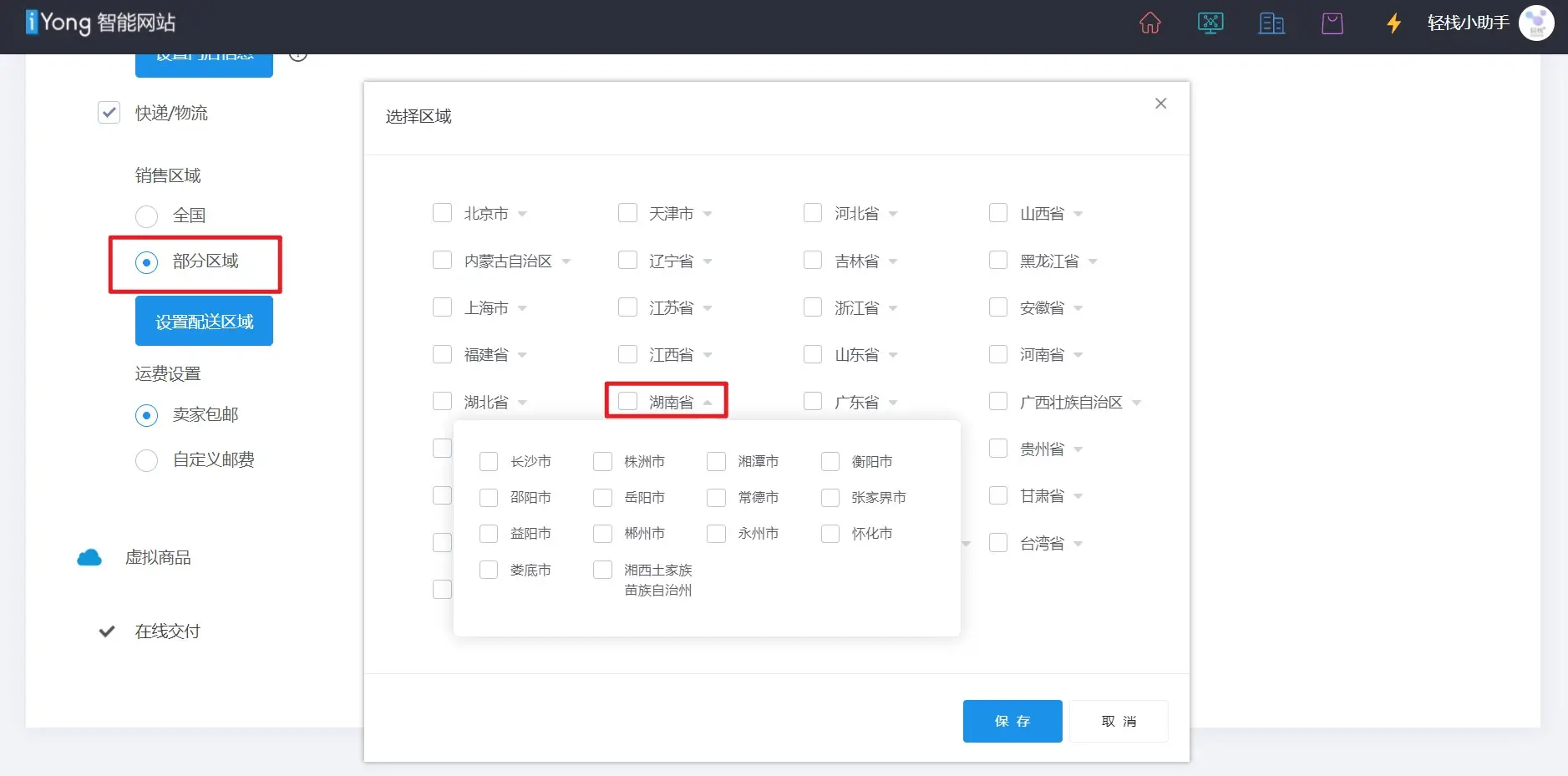Viewport: 1568px width, 776px height.
Task: Collapse the 湖南省 city list arrow
Action: point(708,403)
